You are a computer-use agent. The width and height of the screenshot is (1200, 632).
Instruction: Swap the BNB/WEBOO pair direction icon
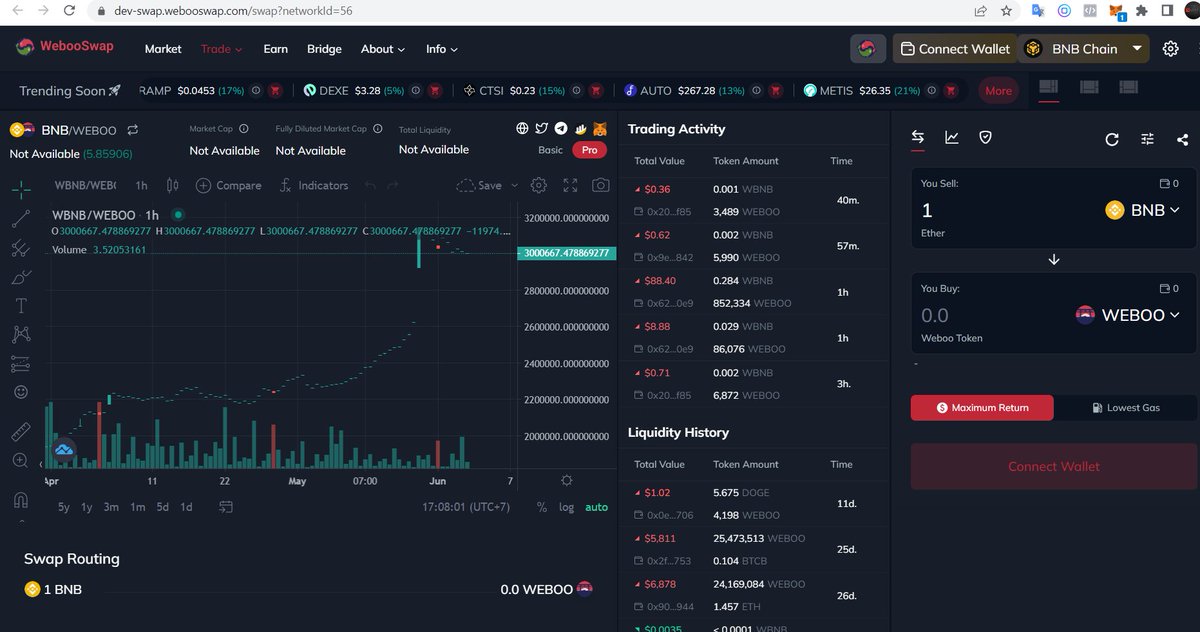(x=132, y=130)
